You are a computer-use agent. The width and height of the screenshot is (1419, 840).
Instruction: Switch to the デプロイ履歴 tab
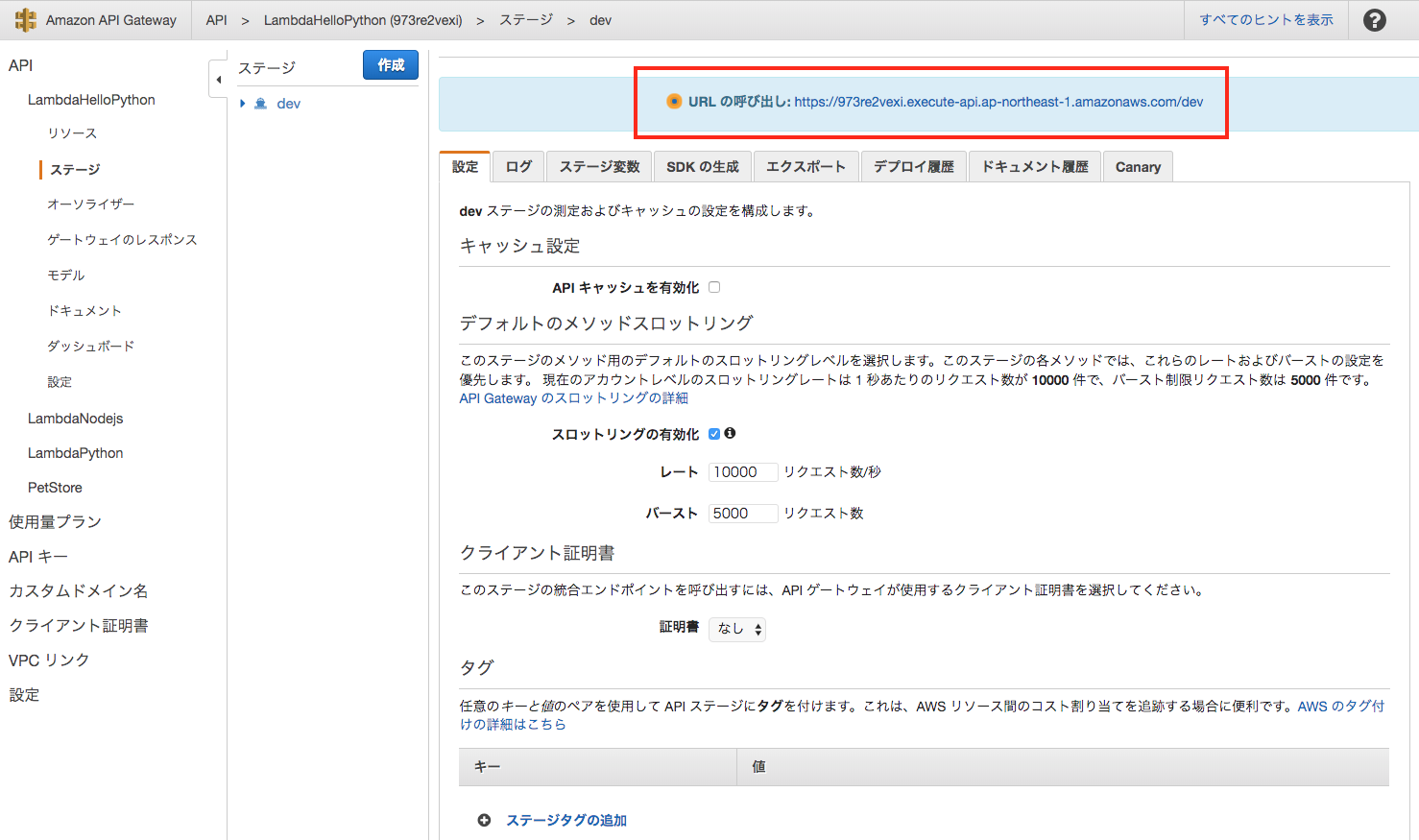pyautogui.click(x=913, y=166)
